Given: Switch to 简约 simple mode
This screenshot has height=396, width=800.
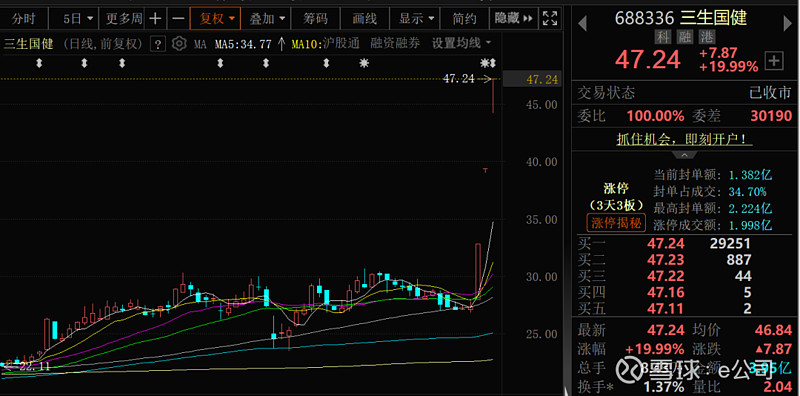Looking at the screenshot, I should coord(464,19).
